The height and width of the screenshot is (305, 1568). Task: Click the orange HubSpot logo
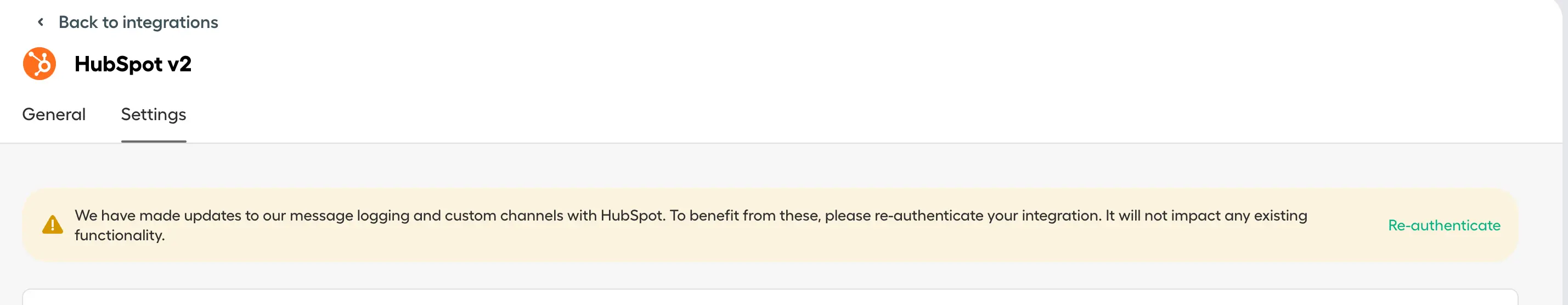(x=40, y=64)
